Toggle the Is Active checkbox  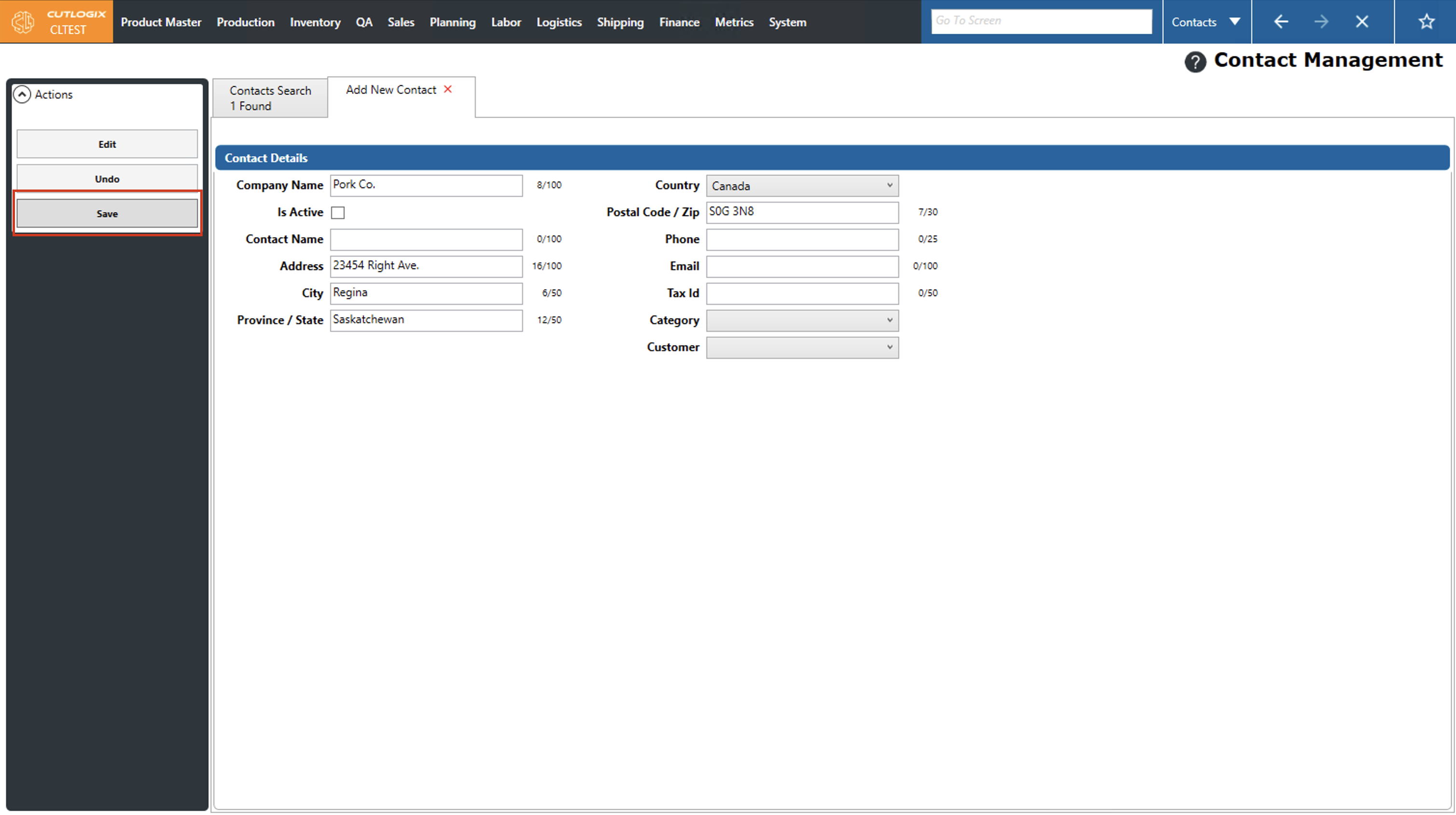(337, 213)
